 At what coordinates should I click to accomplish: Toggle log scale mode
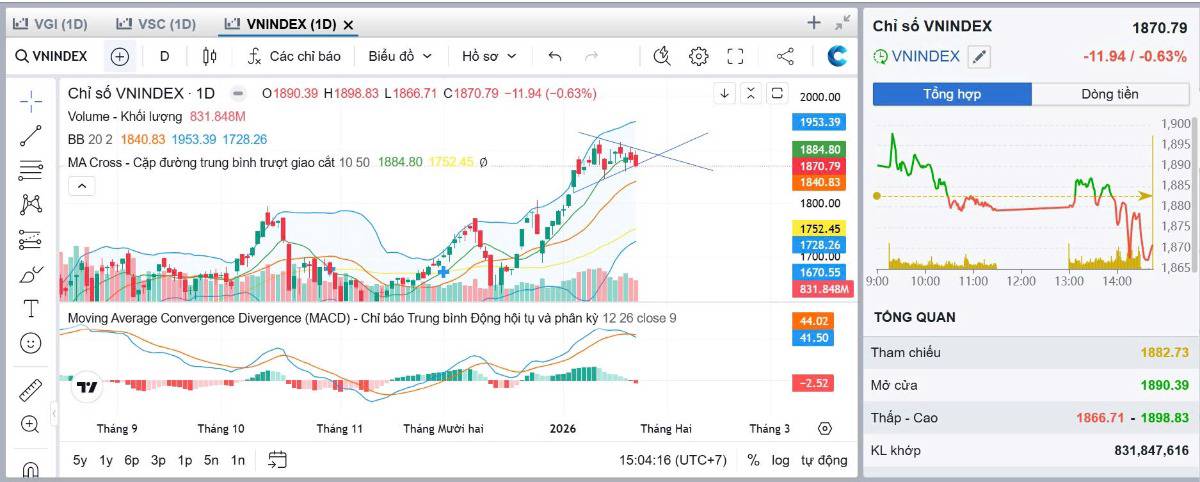pos(781,460)
